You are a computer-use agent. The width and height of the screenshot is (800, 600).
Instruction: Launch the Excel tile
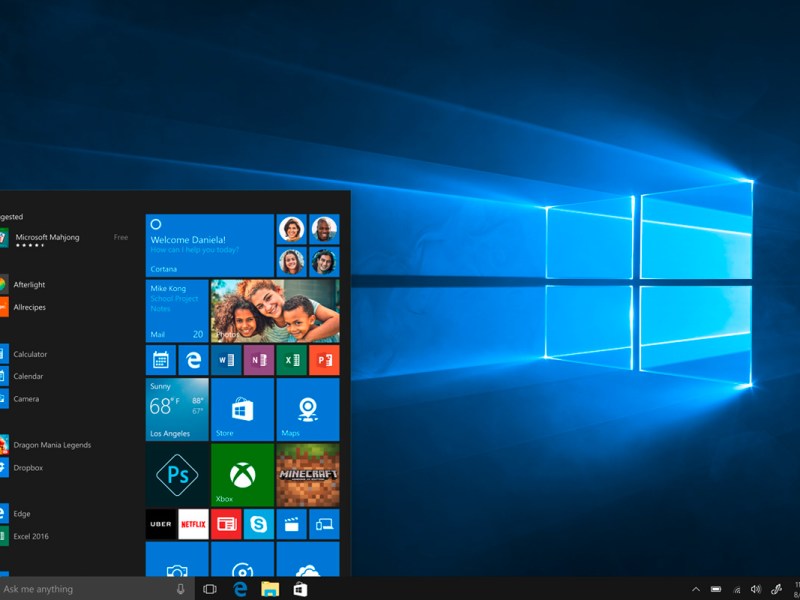point(291,360)
